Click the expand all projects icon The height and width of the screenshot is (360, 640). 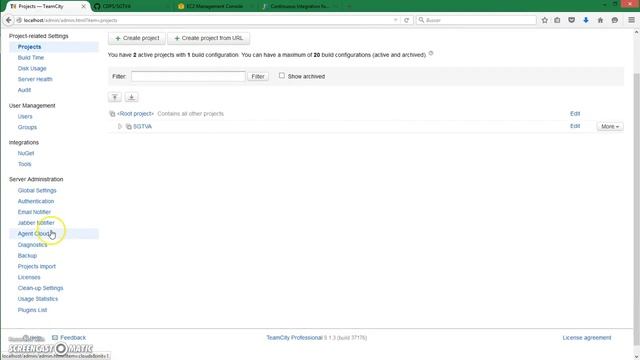point(131,97)
